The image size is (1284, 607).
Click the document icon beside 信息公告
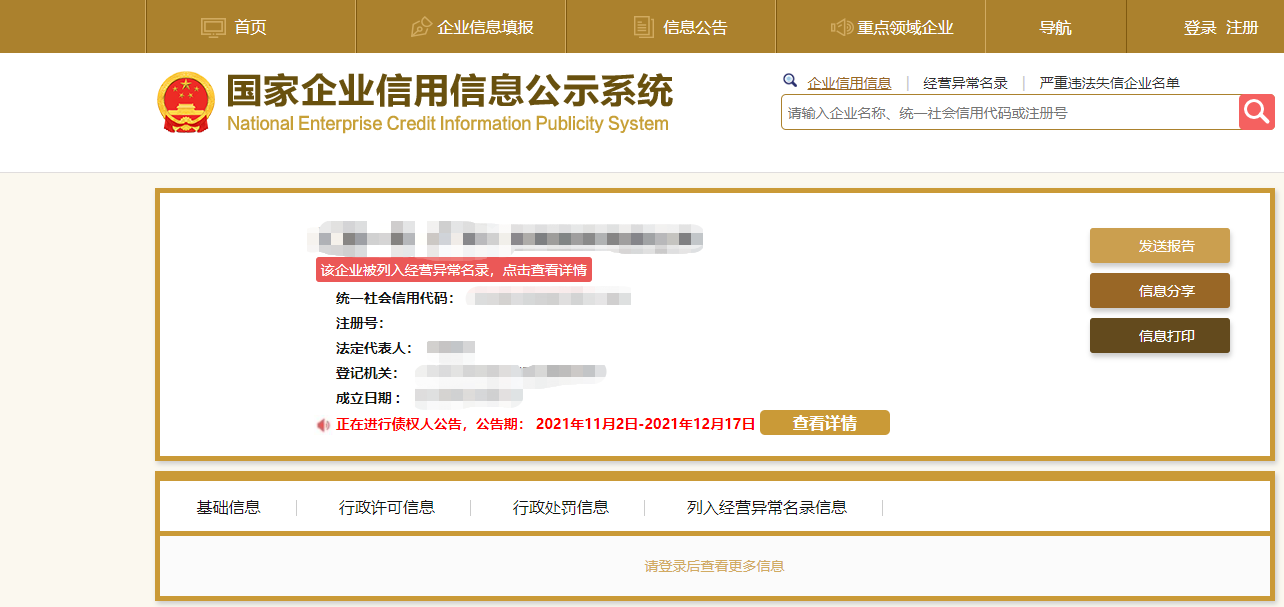tap(644, 27)
